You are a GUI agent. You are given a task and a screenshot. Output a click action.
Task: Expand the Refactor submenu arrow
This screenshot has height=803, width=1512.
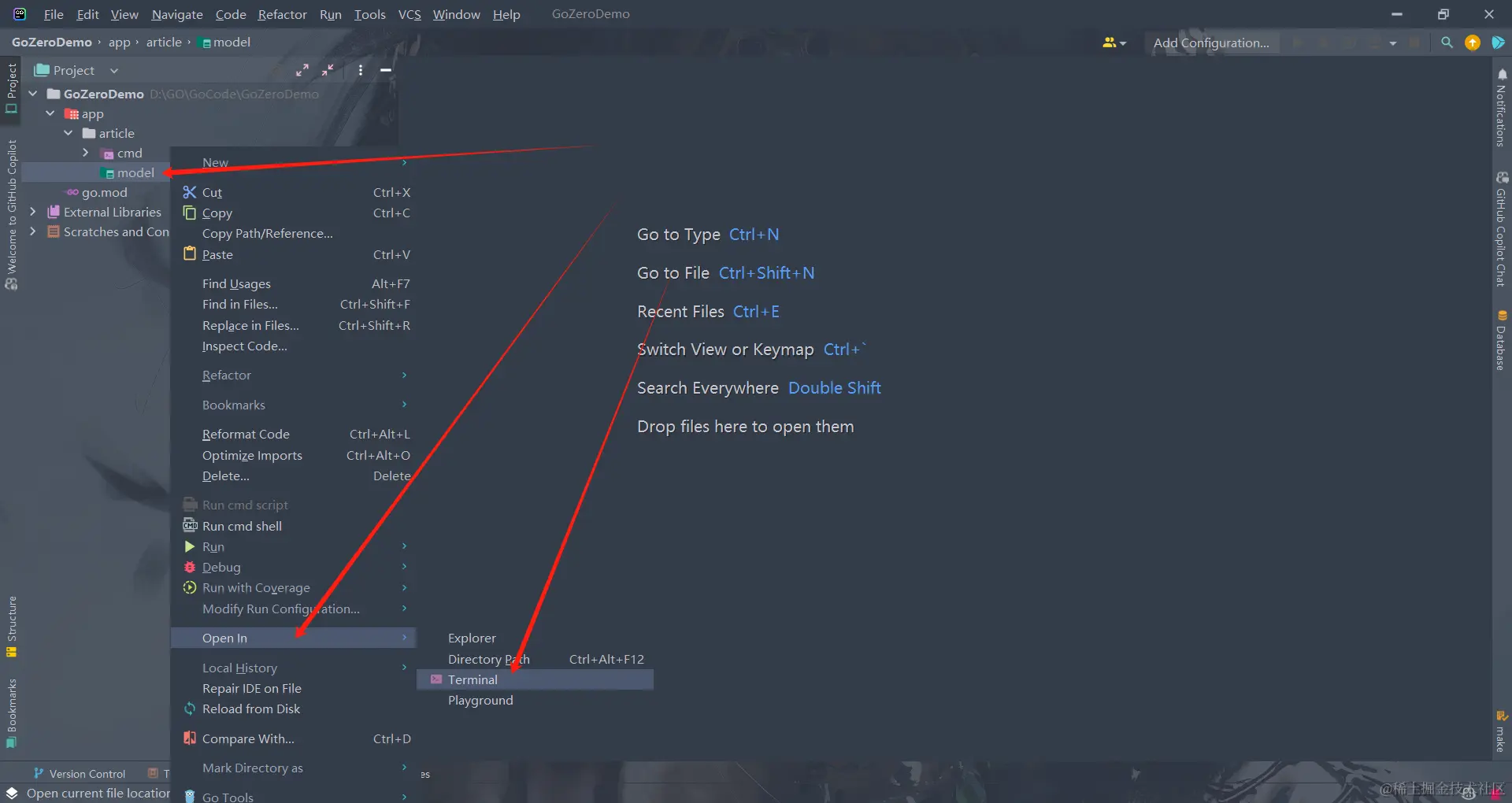[404, 375]
